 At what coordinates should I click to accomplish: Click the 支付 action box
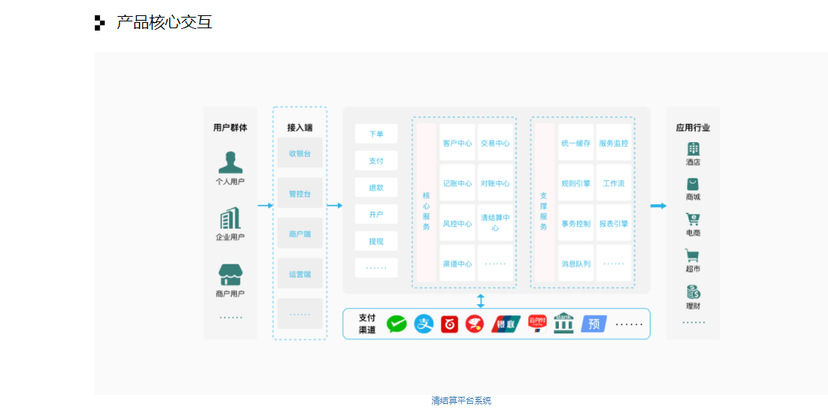376,160
